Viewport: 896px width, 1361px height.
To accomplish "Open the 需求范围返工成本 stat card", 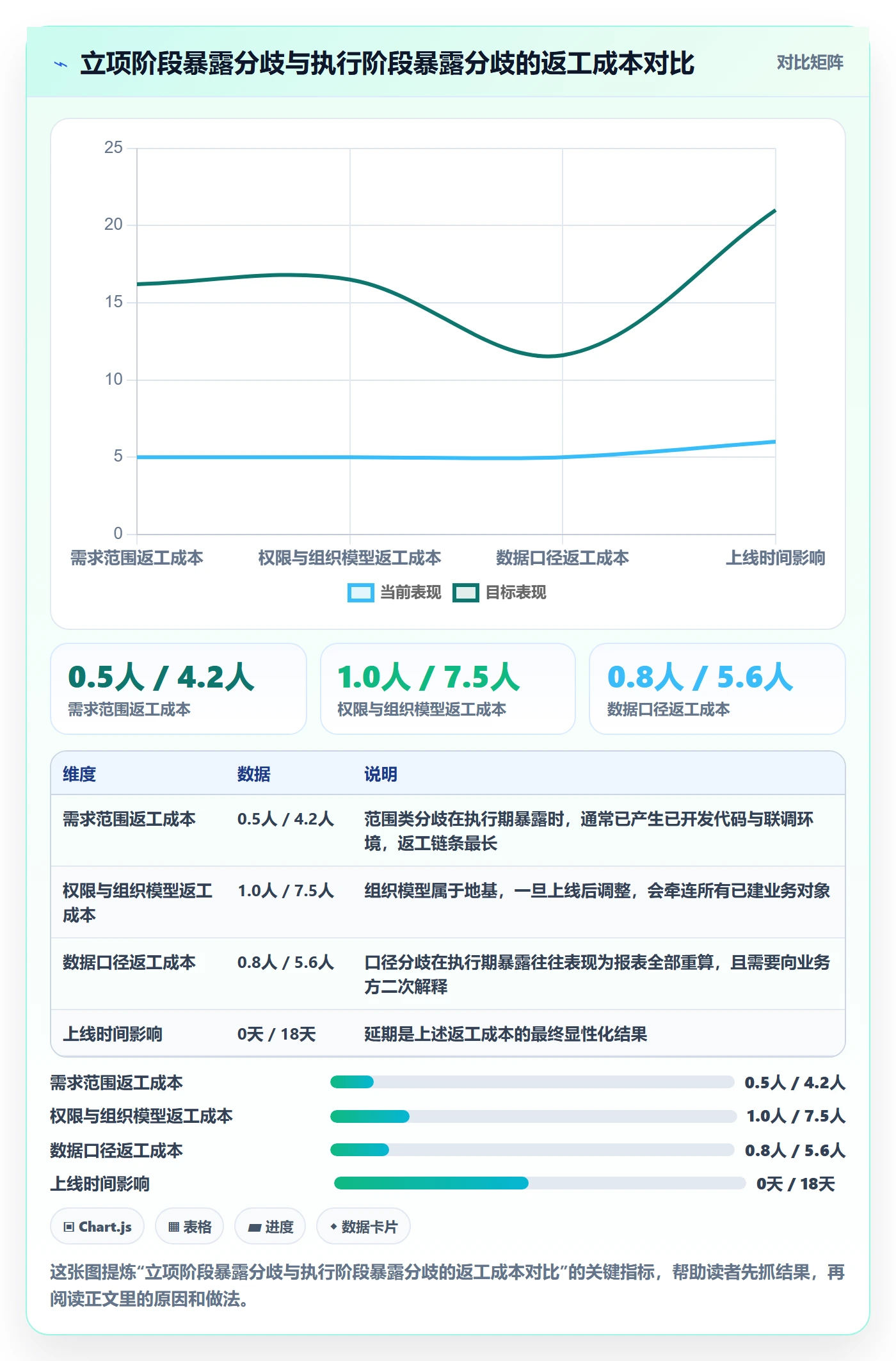I will tap(179, 689).
